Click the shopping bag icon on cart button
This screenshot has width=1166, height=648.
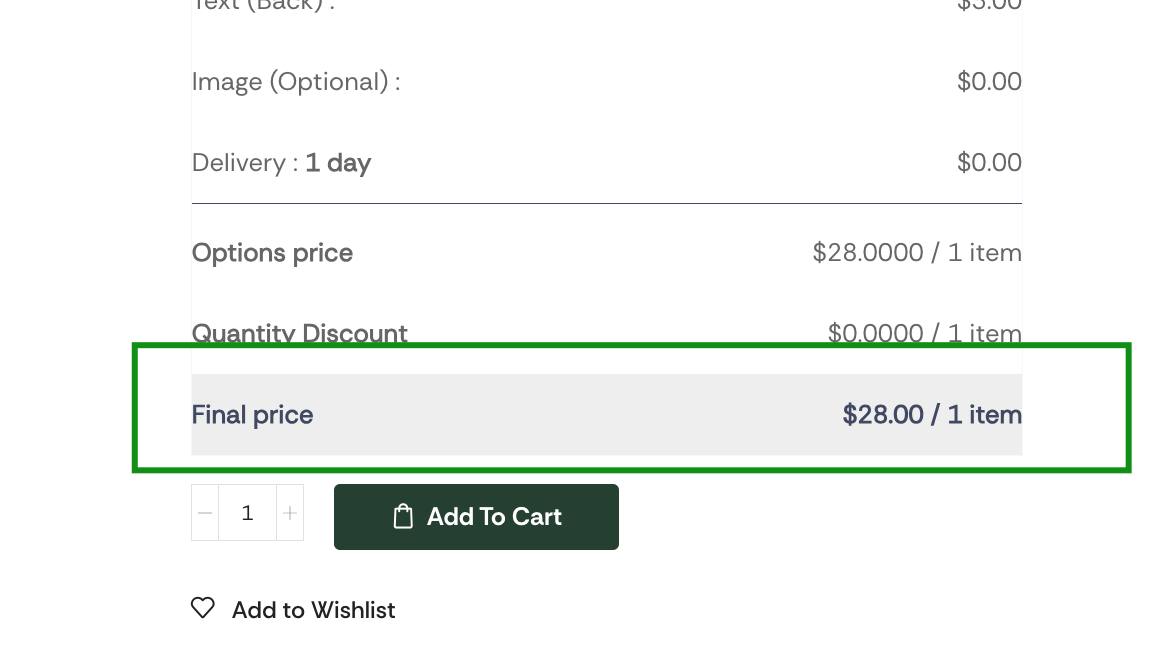[x=403, y=516]
